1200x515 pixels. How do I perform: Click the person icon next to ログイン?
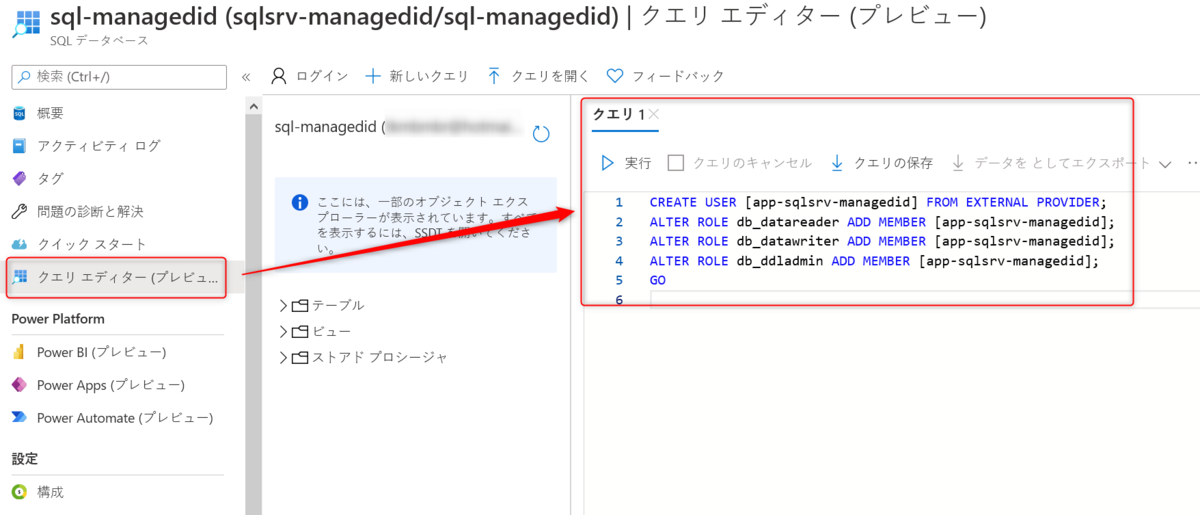[279, 76]
